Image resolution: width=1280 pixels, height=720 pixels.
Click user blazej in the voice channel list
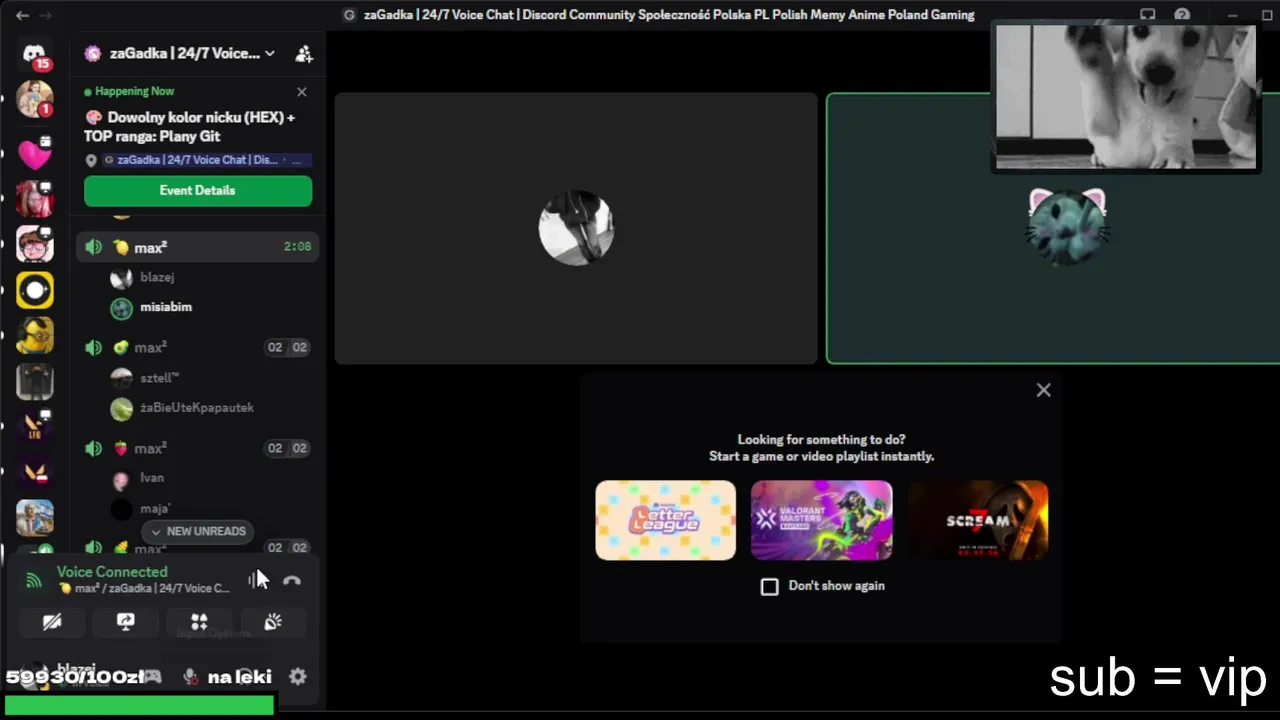click(158, 277)
